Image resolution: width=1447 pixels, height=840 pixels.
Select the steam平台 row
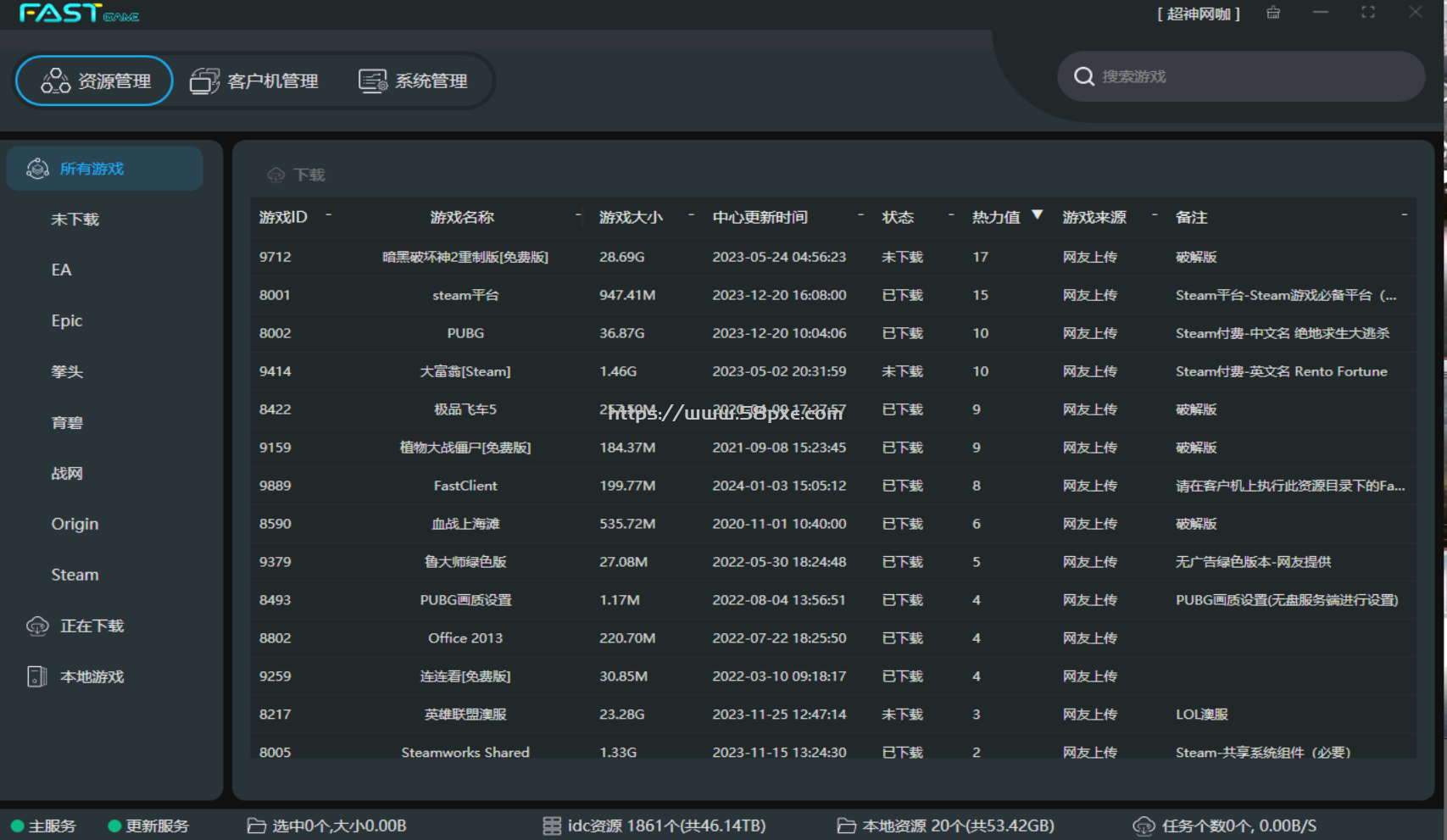click(x=833, y=295)
